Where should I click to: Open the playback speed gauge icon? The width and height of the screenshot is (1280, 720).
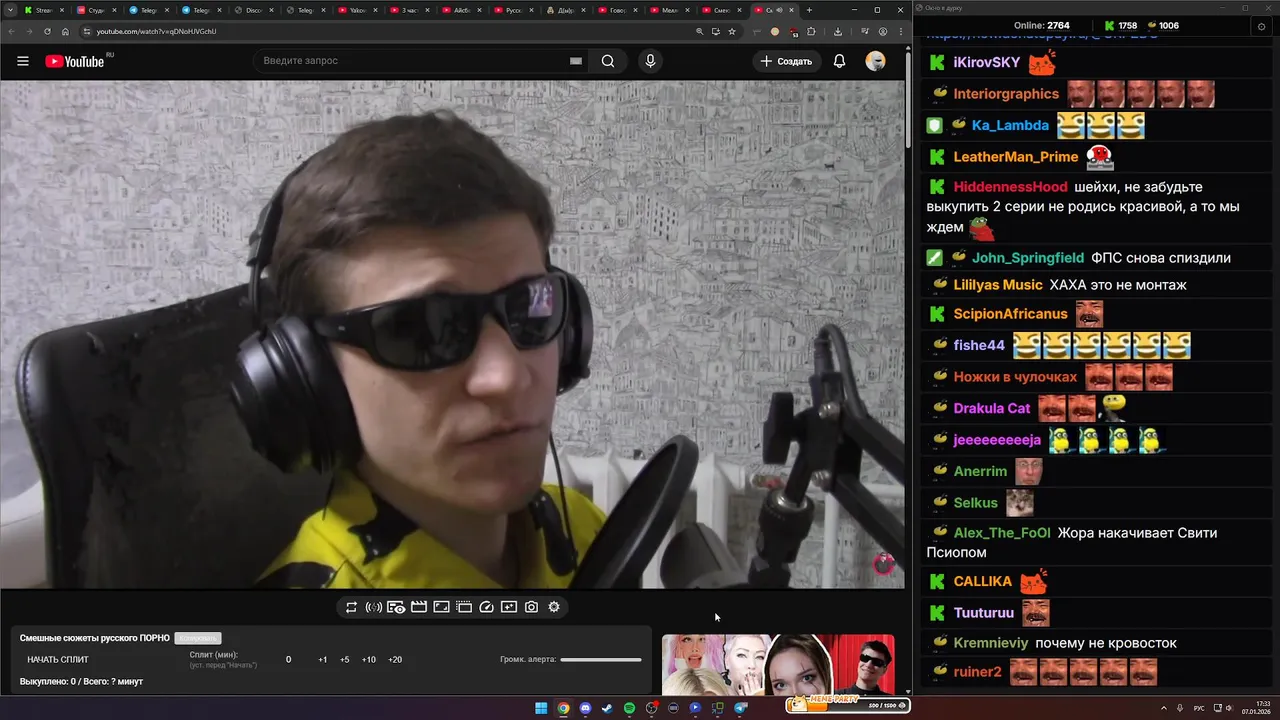pos(487,607)
